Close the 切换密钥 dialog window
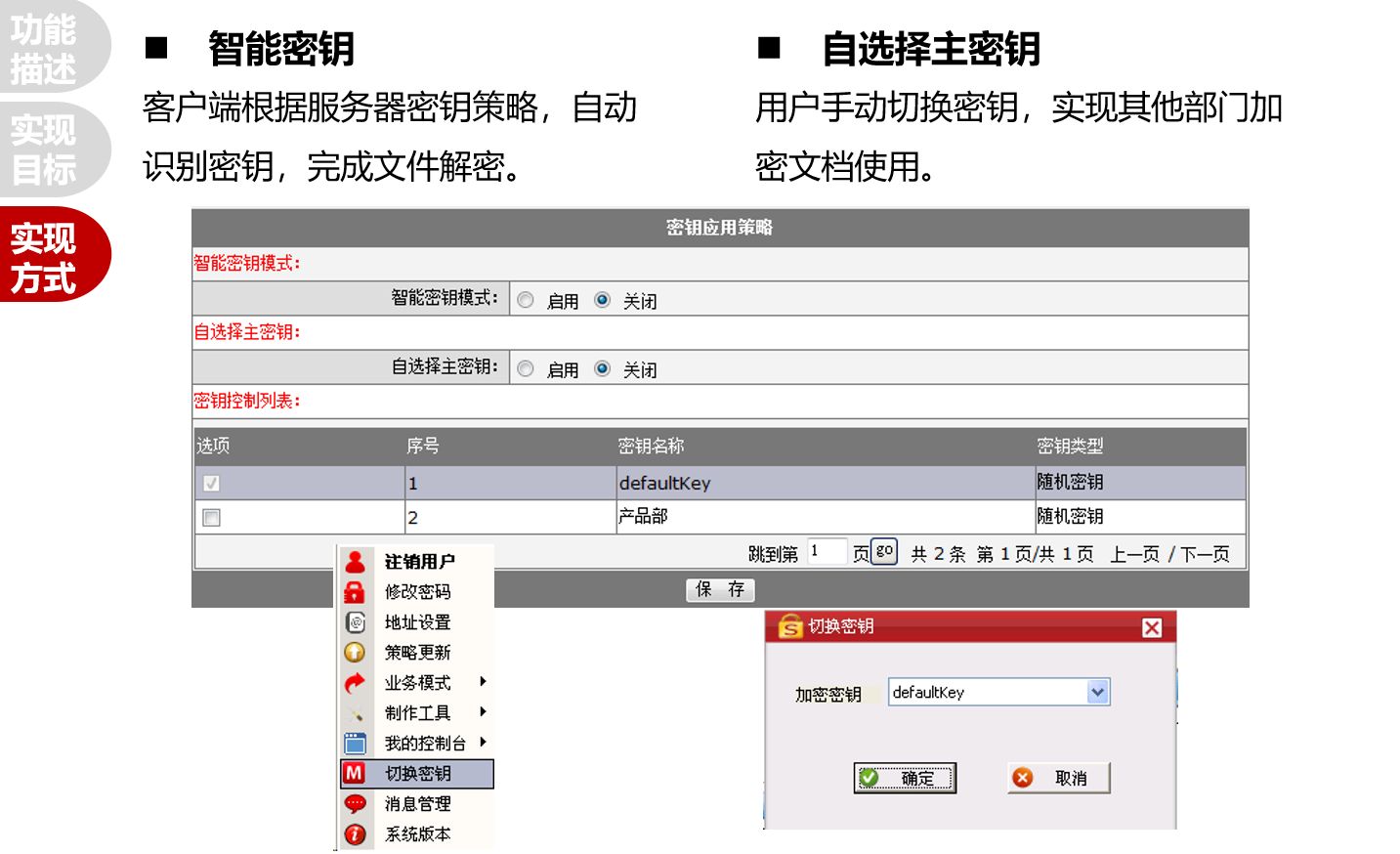The width and height of the screenshot is (1400, 854). point(1152,627)
